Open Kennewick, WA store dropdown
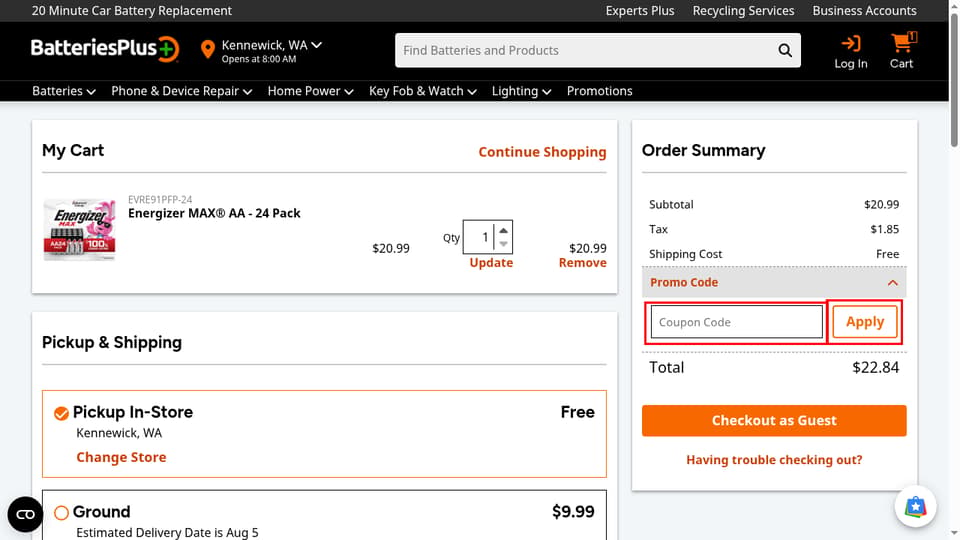960x540 pixels. (271, 45)
